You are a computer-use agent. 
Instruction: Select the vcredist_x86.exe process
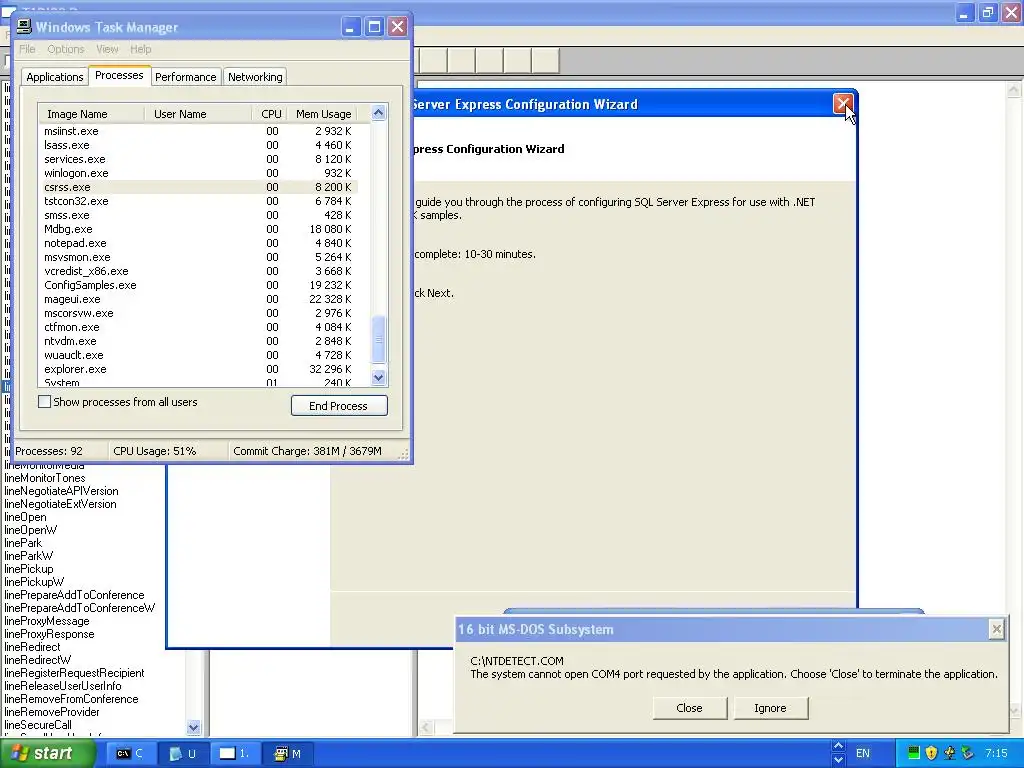point(198,271)
